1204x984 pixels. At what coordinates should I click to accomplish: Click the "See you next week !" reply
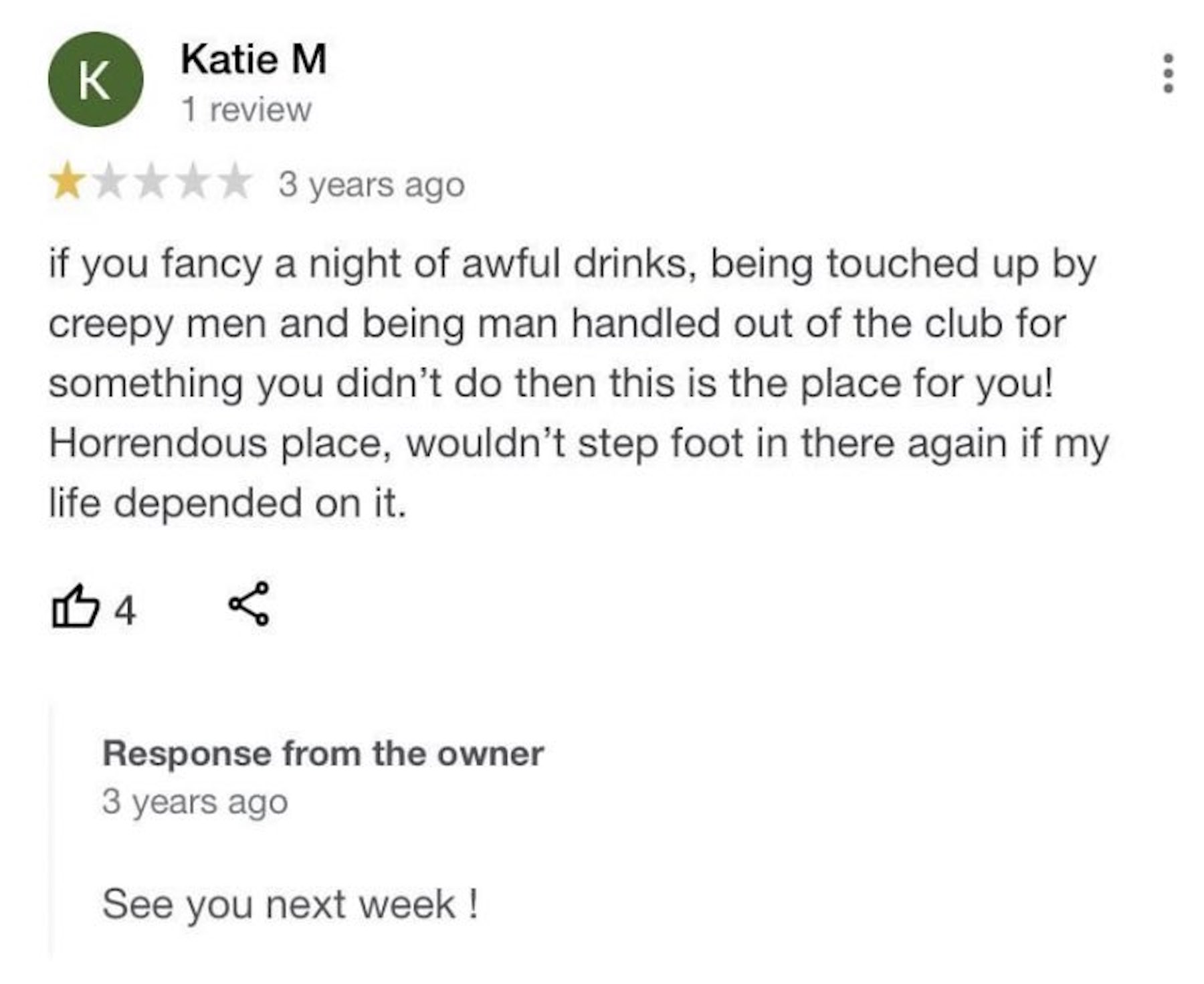tap(290, 904)
